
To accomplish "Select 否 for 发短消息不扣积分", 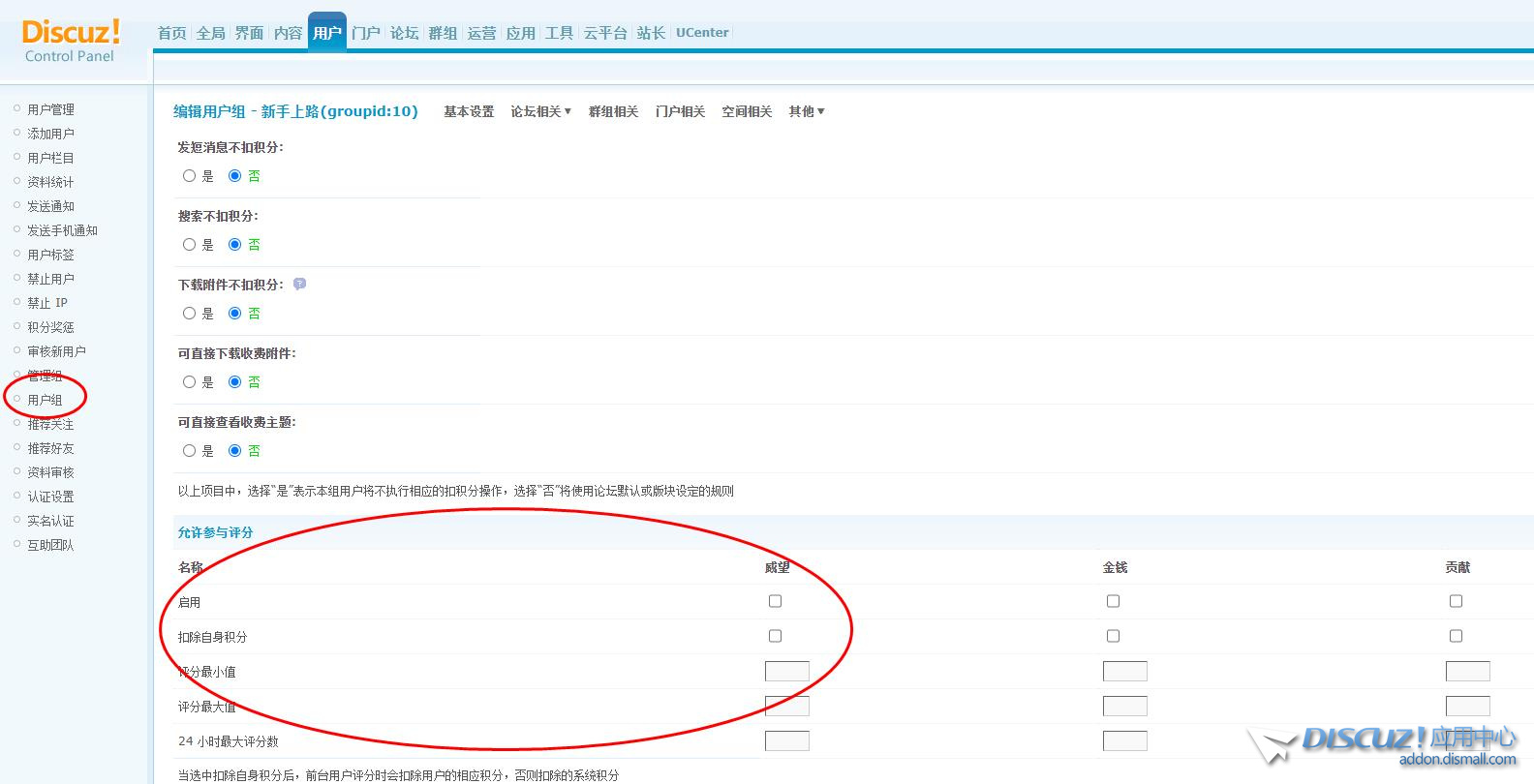I will coord(234,176).
